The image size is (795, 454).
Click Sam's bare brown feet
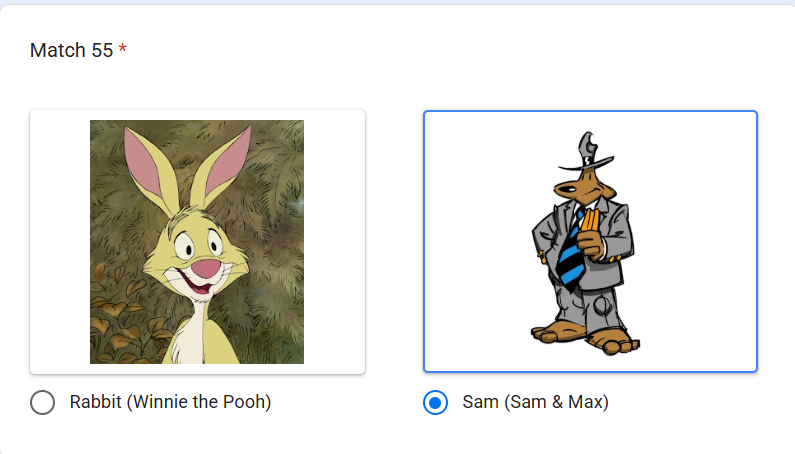(x=585, y=336)
